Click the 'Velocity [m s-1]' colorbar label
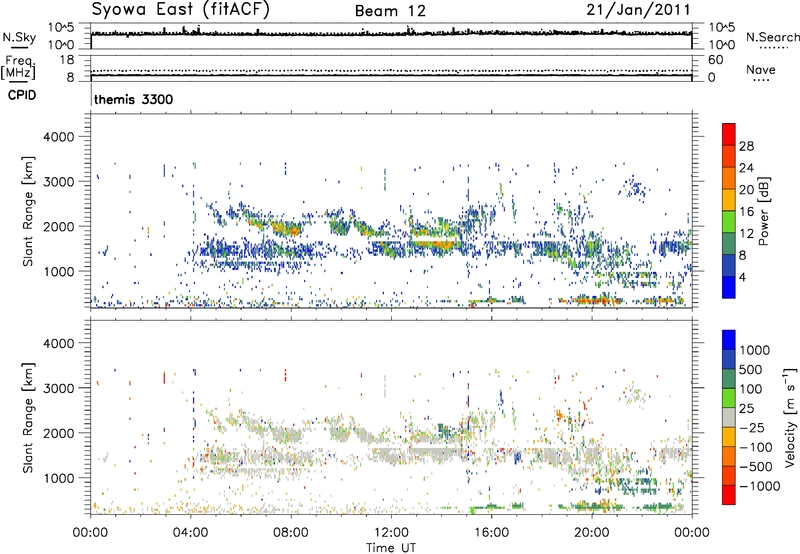Viewport: 800px width, 554px height. (790, 417)
